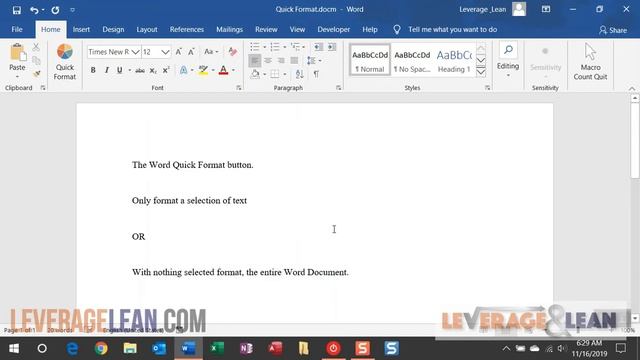Click the Leverage_Lean account name
640x360 pixels.
[x=482, y=9]
